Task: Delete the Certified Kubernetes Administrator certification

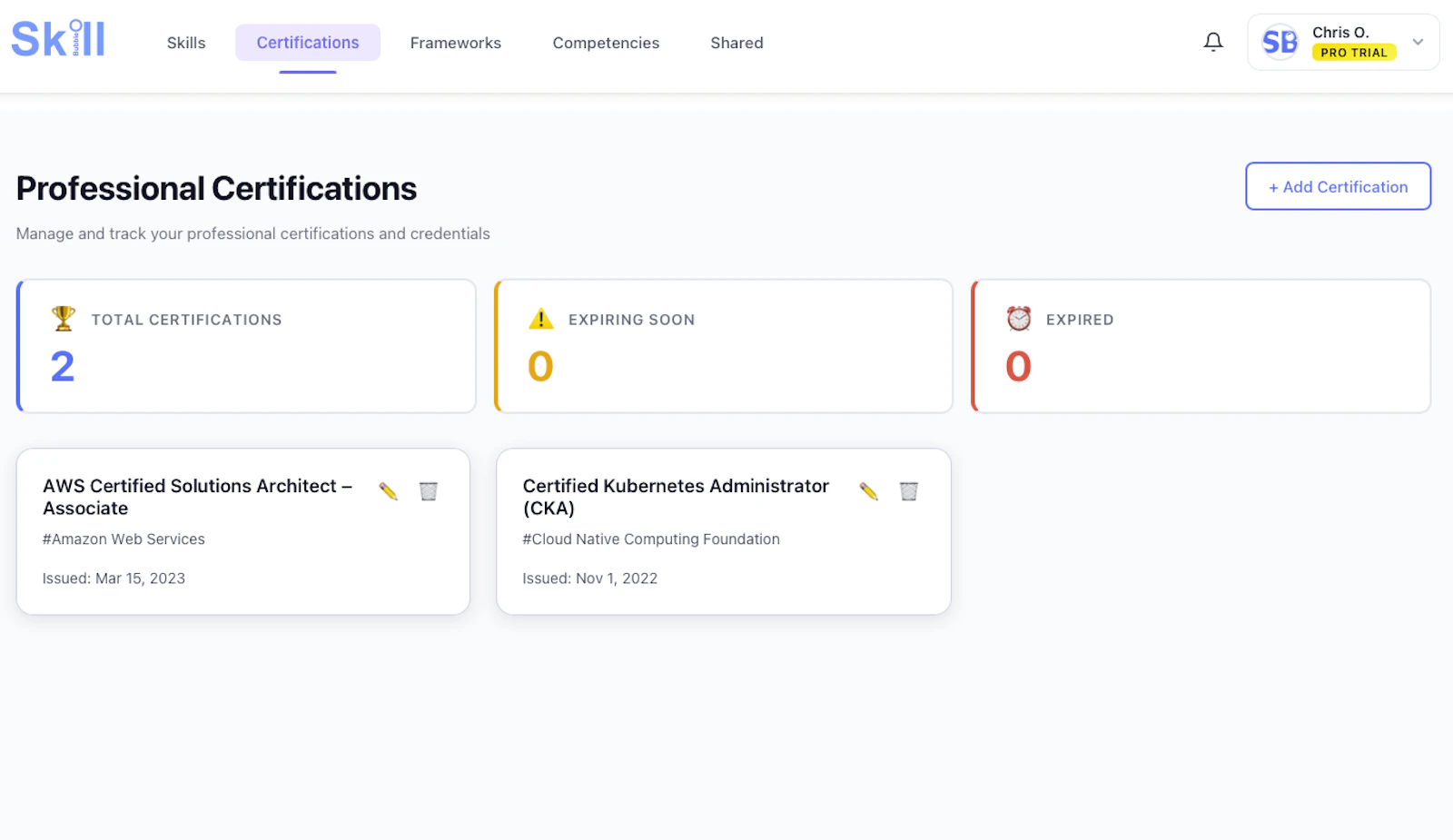Action: pos(909,491)
